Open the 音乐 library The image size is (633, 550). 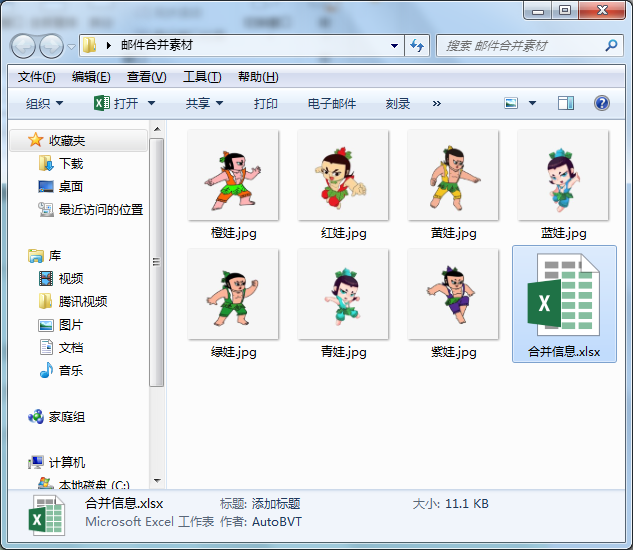coord(61,370)
